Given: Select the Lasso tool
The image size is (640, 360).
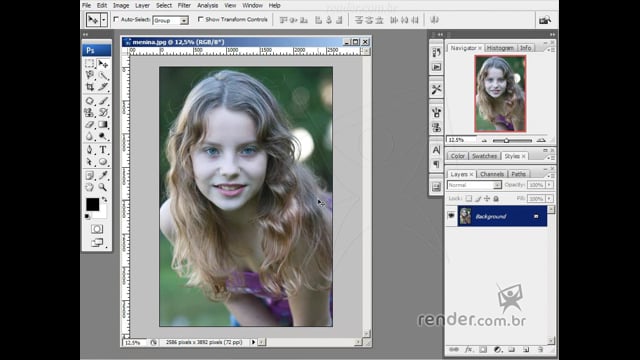Looking at the screenshot, I should click(x=90, y=76).
